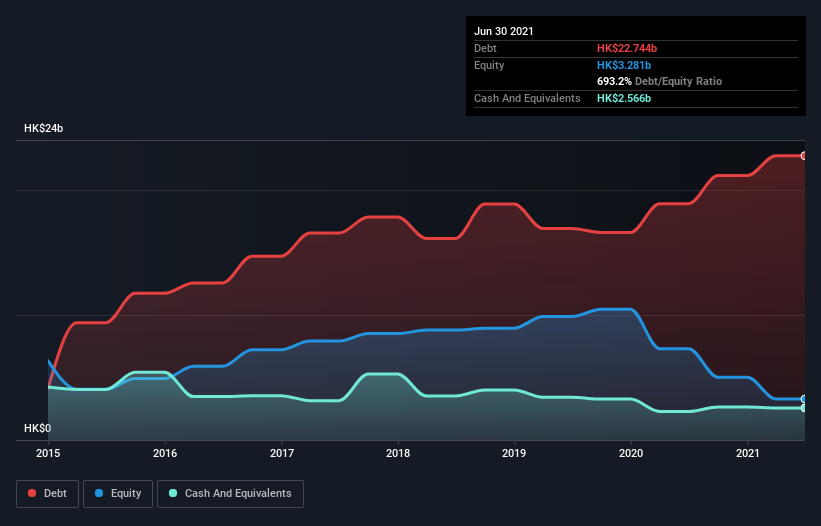Toggle Cash And Equivalents legend button
This screenshot has height=526, width=821.
click(230, 494)
